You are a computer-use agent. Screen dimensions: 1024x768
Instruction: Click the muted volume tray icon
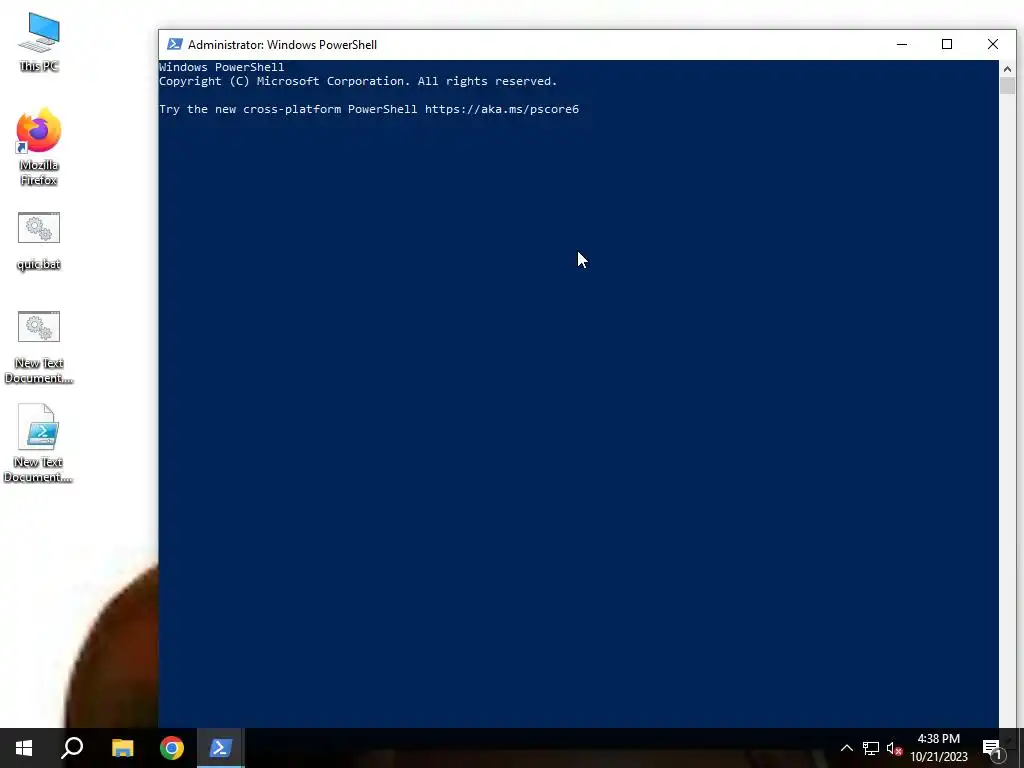[x=894, y=748]
